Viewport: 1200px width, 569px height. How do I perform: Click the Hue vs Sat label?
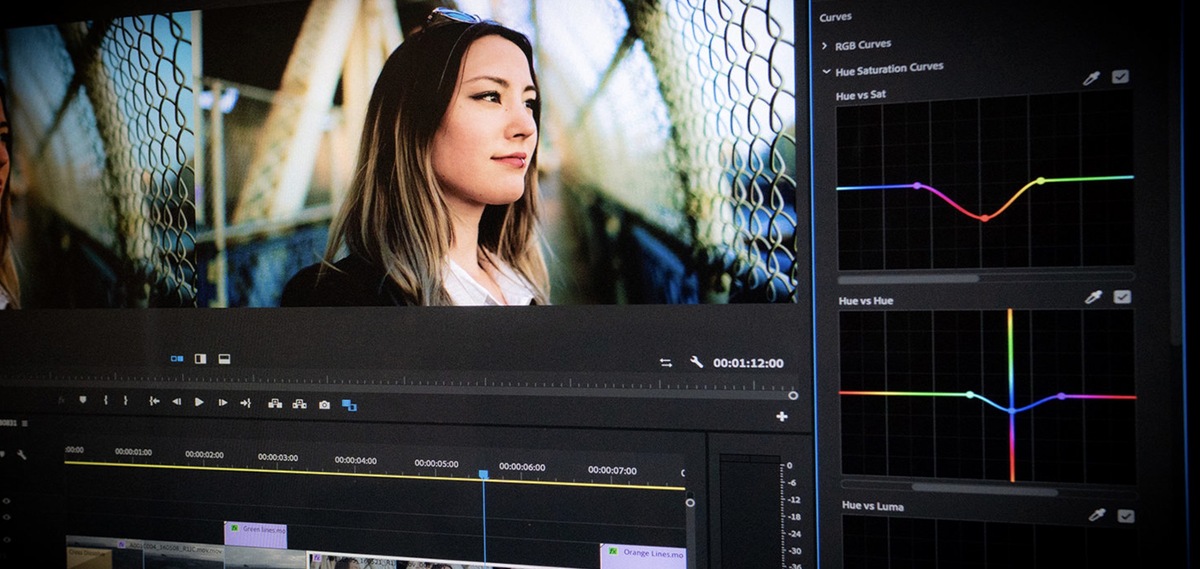tap(860, 95)
